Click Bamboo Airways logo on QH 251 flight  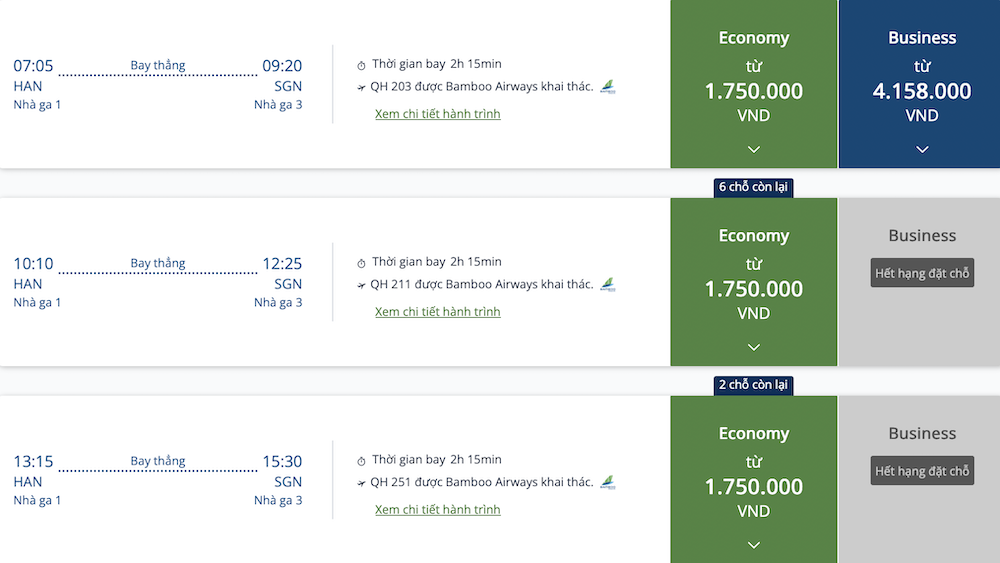(x=608, y=483)
